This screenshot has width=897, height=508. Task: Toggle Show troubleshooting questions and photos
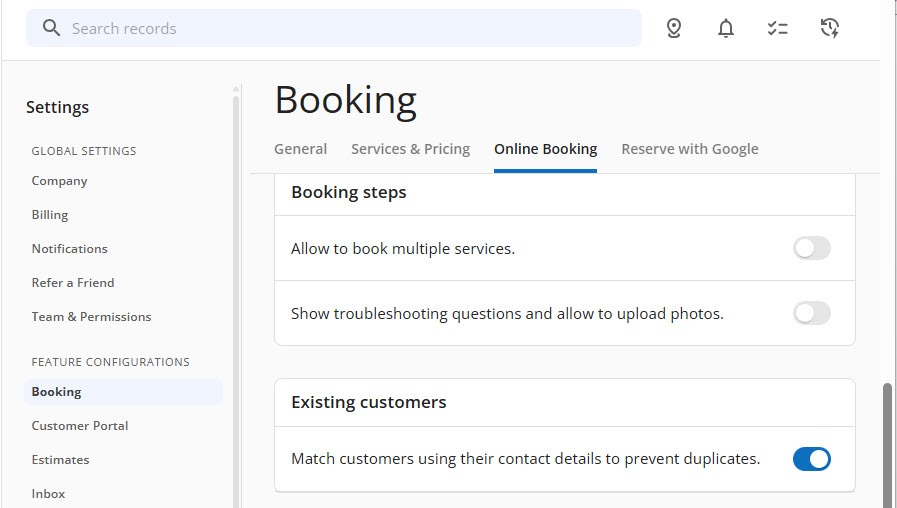(811, 313)
